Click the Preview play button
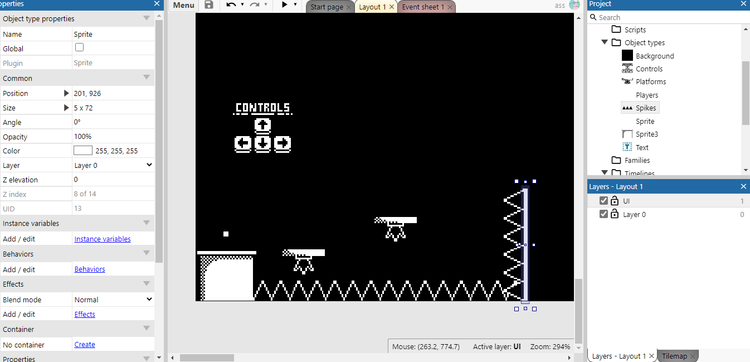The width and height of the screenshot is (750, 362). pyautogui.click(x=285, y=5)
